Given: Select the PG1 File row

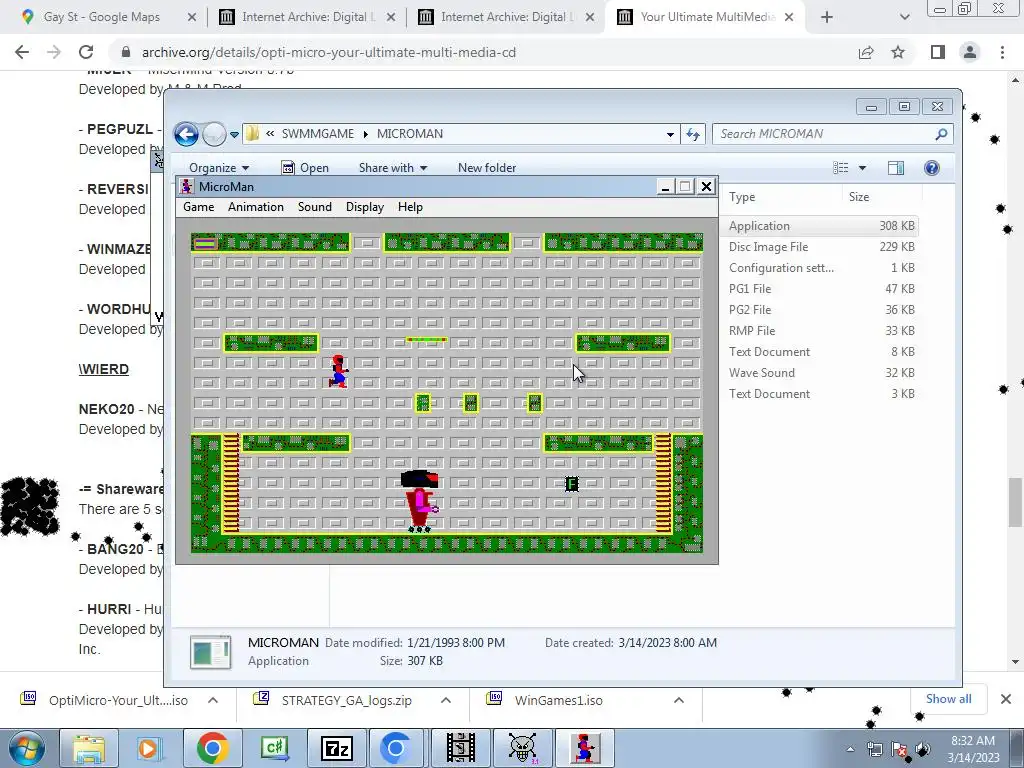Looking at the screenshot, I should pyautogui.click(x=821, y=289).
